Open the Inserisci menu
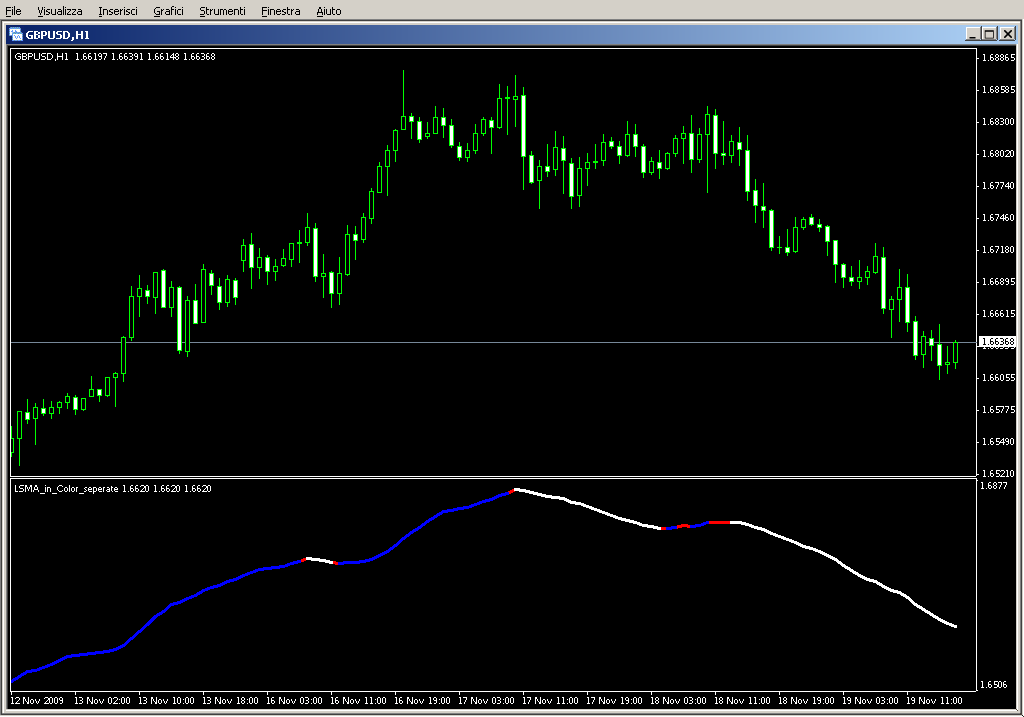 (x=118, y=11)
